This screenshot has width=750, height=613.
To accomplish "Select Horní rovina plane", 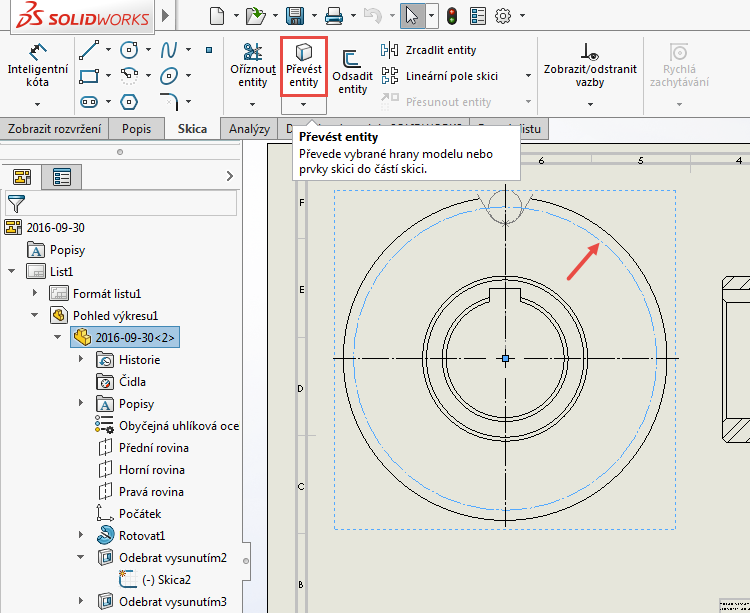I will (141, 470).
